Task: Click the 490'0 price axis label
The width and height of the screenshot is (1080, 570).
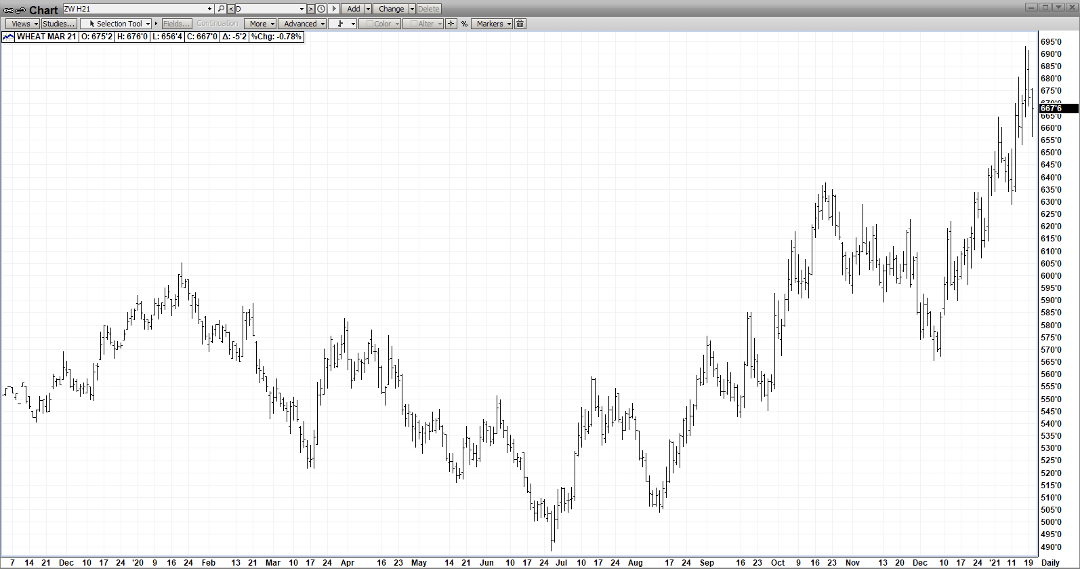Action: coord(1050,547)
